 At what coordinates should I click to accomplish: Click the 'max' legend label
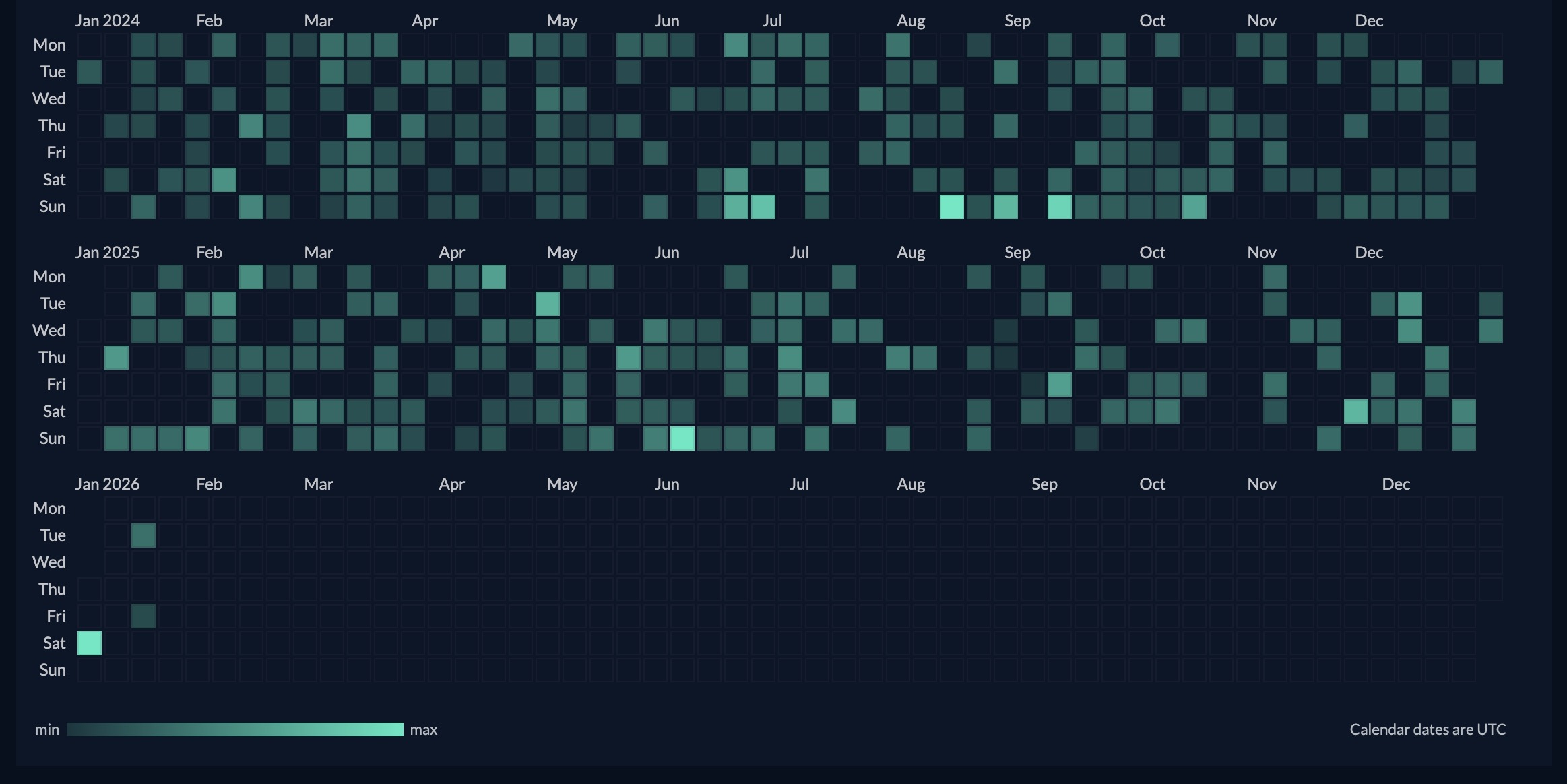click(x=424, y=729)
